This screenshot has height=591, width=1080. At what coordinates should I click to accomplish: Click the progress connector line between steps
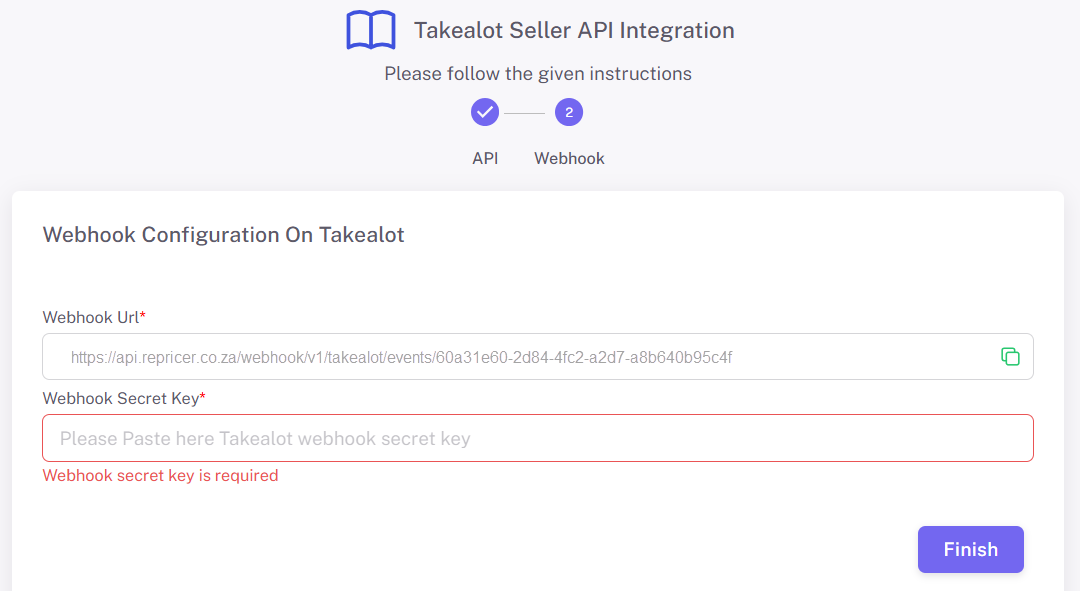point(527,112)
